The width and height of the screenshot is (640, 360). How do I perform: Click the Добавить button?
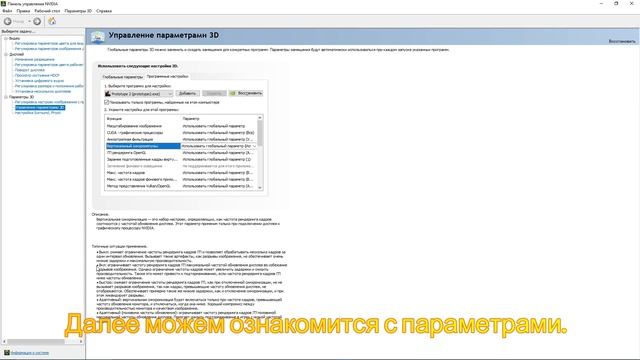click(187, 93)
